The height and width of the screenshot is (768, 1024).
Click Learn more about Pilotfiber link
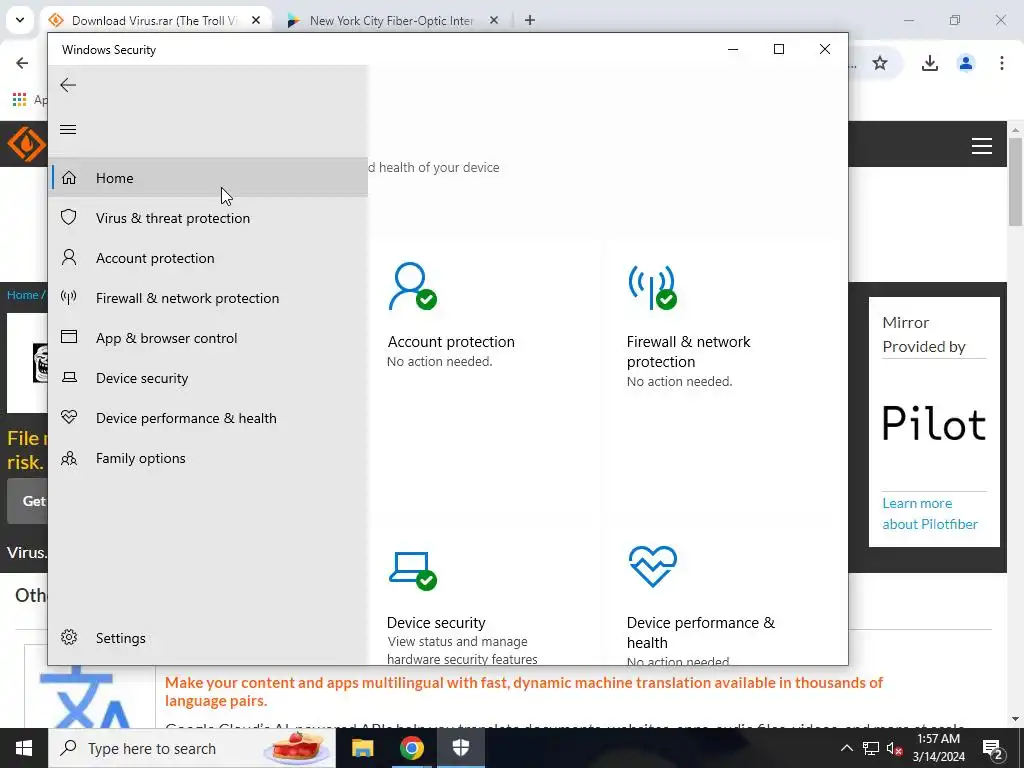(929, 513)
